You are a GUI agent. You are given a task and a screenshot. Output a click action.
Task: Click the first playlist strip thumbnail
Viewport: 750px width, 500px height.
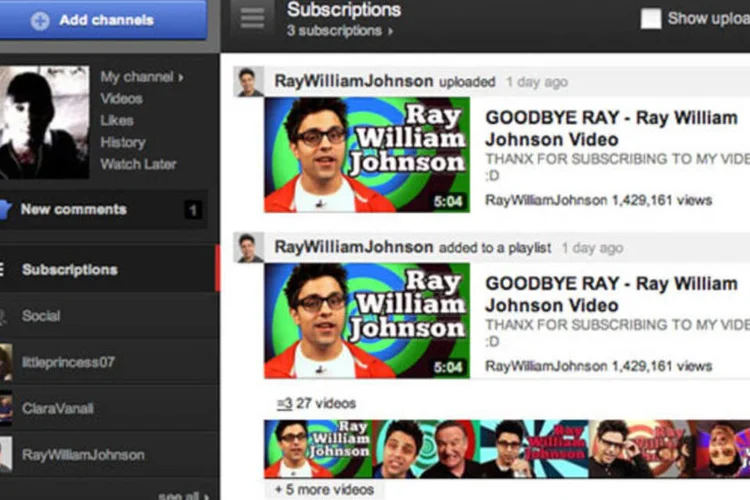point(318,449)
